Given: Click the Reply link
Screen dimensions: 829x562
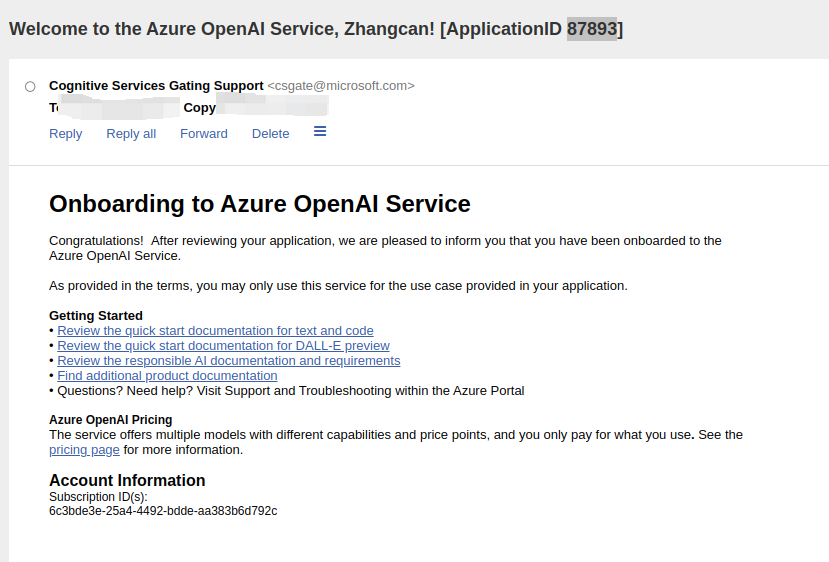Looking at the screenshot, I should [x=66, y=134].
